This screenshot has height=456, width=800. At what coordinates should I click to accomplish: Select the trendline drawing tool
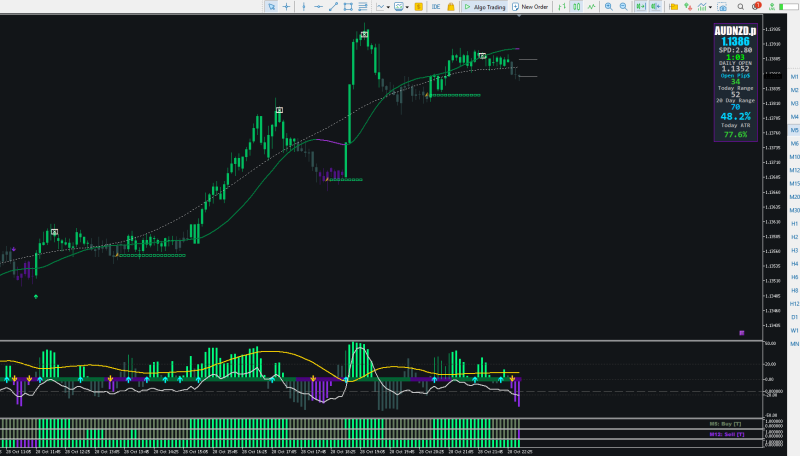coord(333,7)
